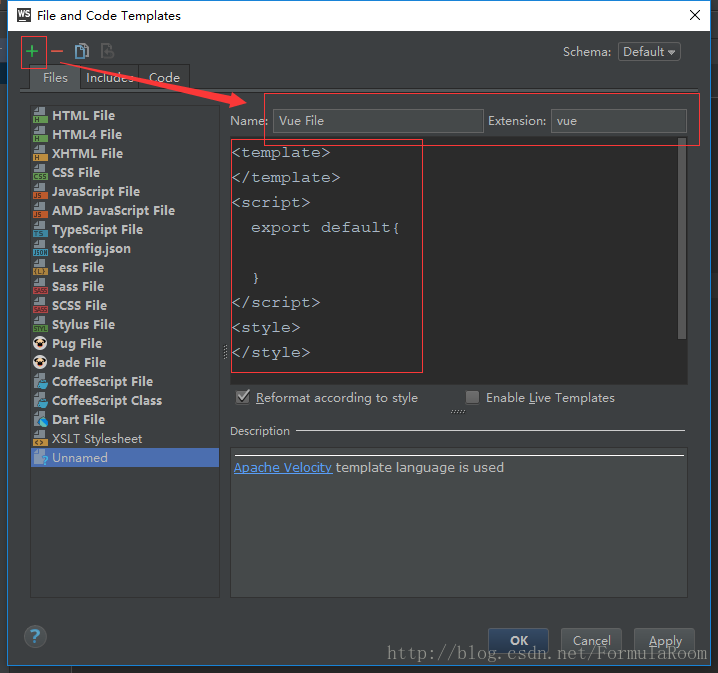
Task: Open the Apache Velocity link
Action: pos(283,467)
